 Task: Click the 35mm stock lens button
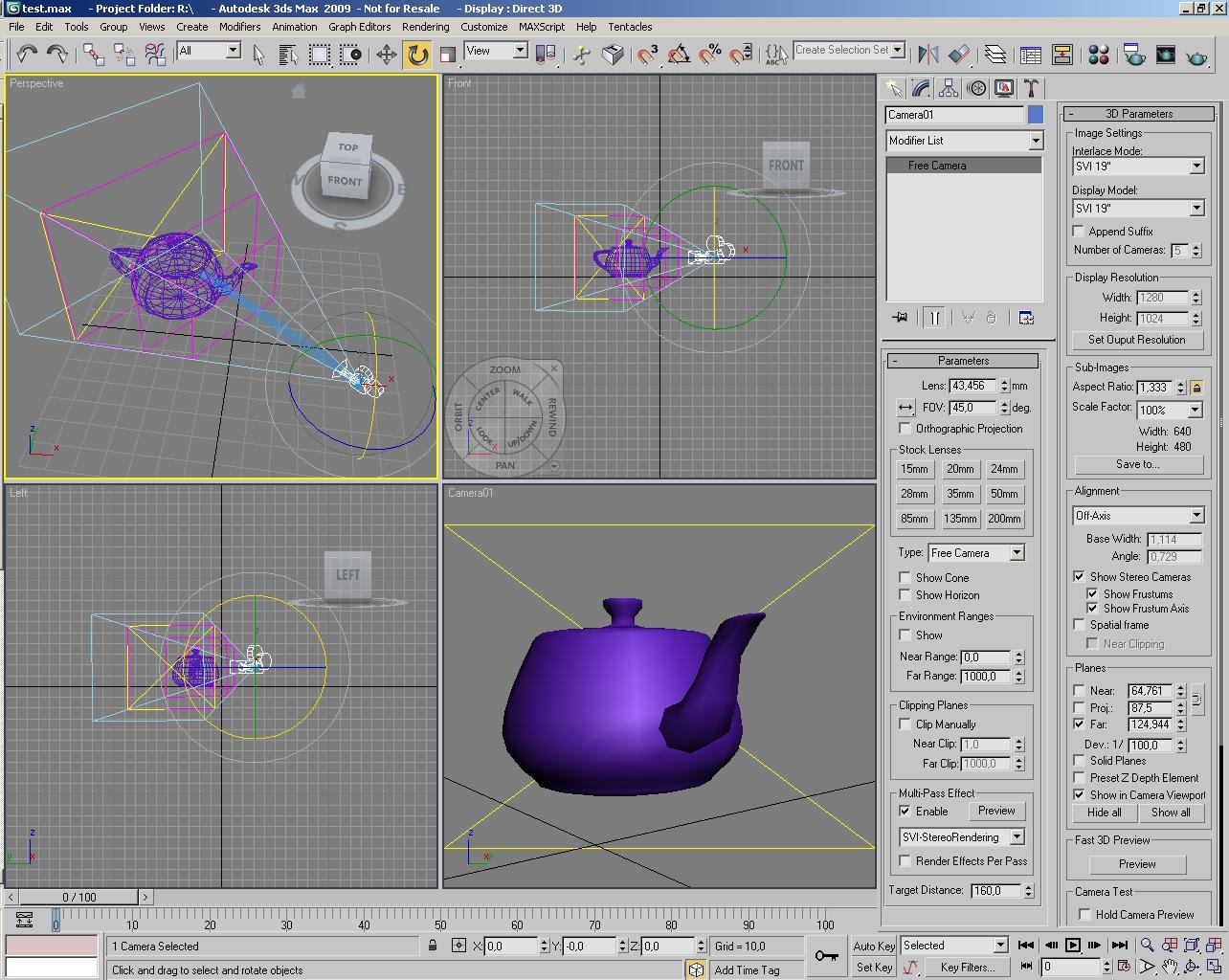[x=960, y=494]
